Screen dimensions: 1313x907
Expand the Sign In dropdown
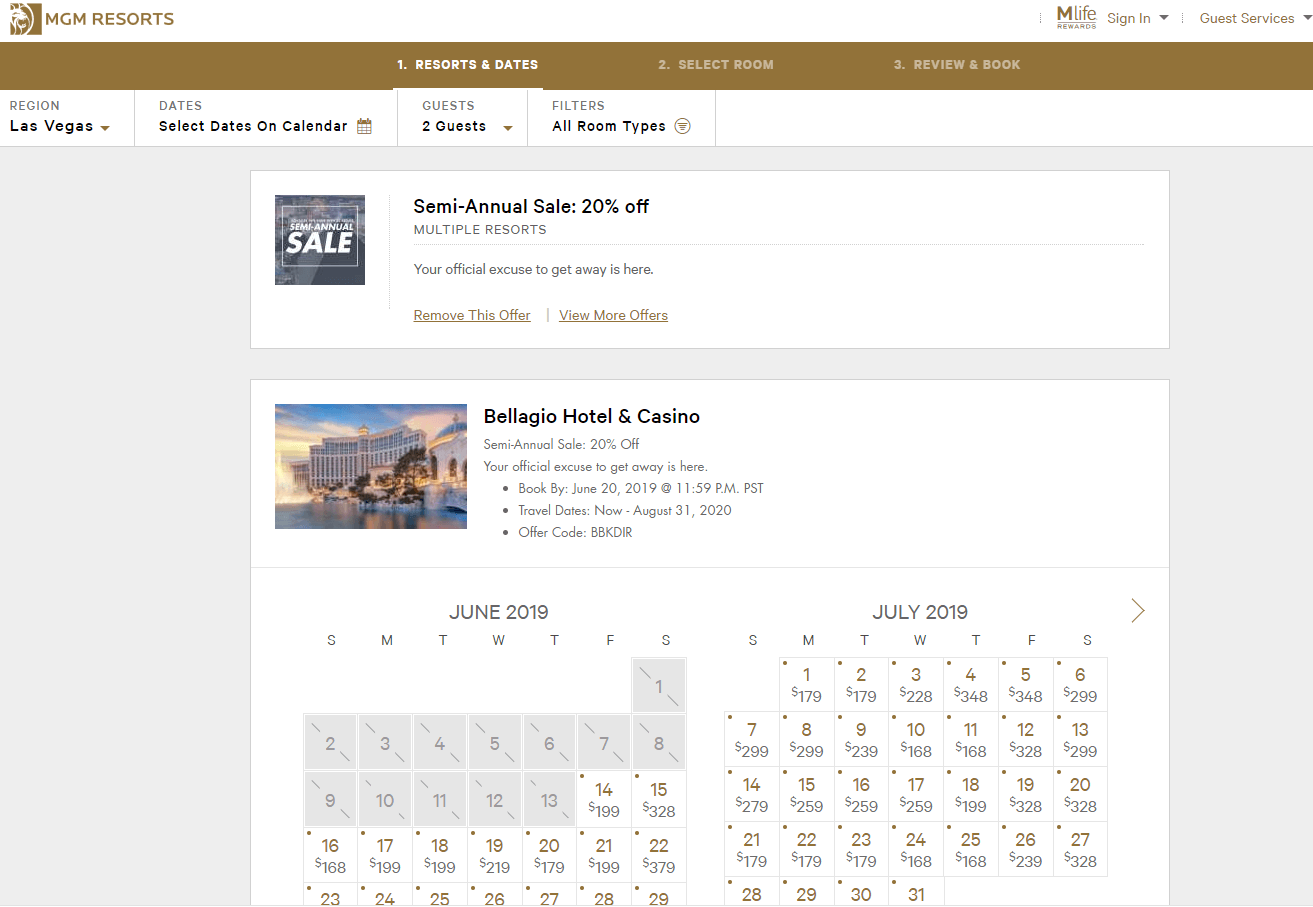[1138, 18]
